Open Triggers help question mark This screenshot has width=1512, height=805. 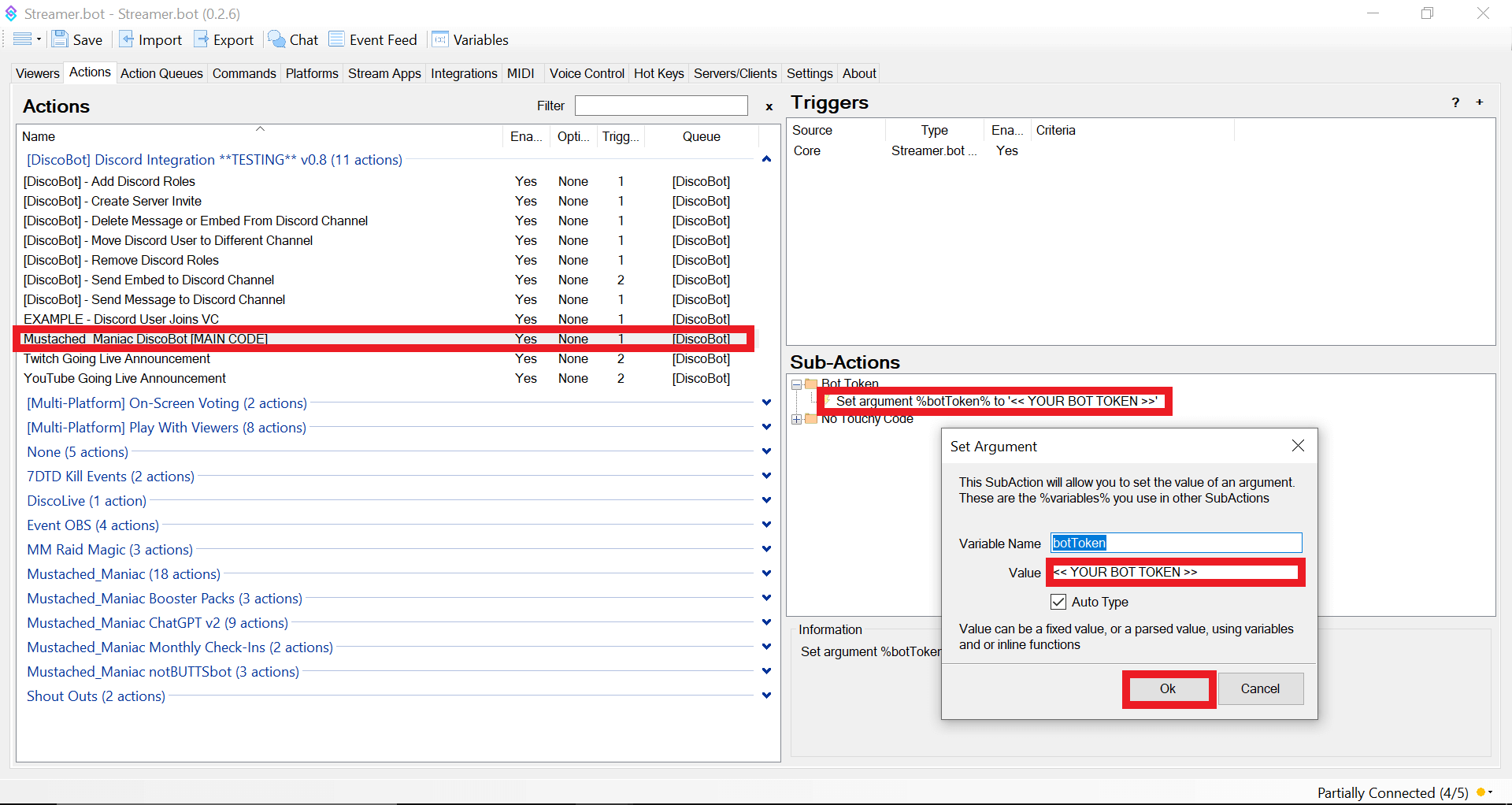[1455, 102]
